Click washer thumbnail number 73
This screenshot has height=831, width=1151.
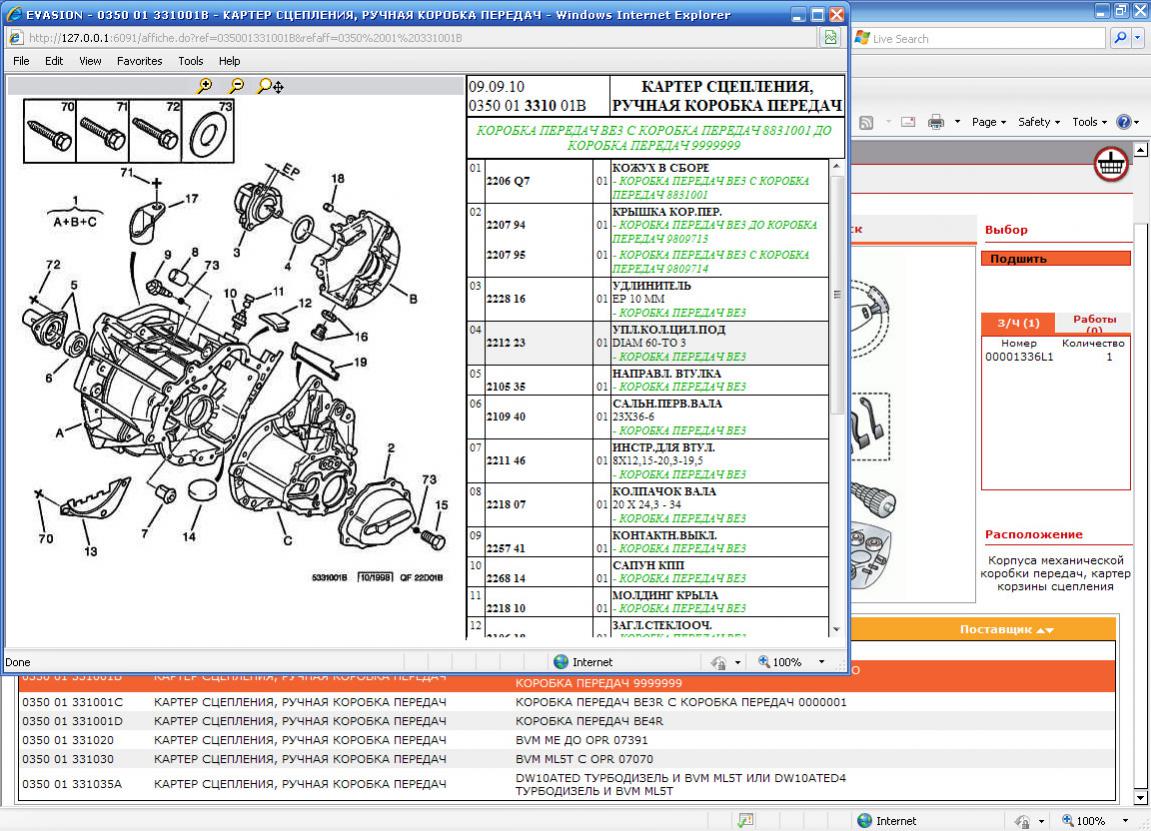208,131
